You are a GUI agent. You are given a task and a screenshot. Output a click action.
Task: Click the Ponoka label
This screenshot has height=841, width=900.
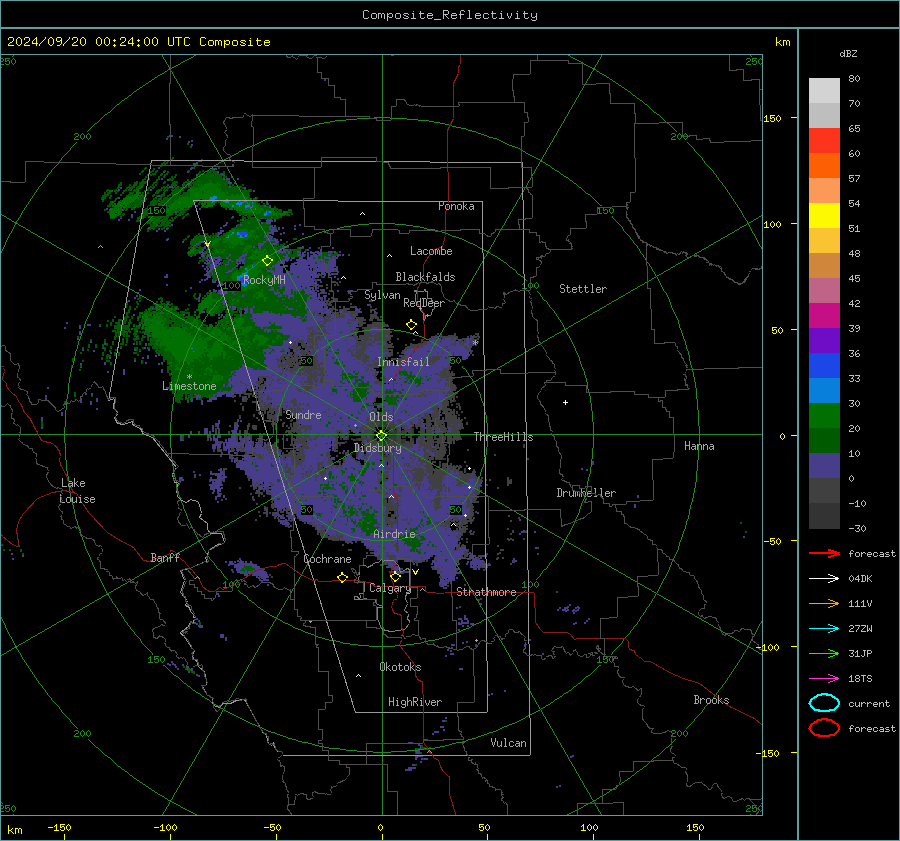456,206
